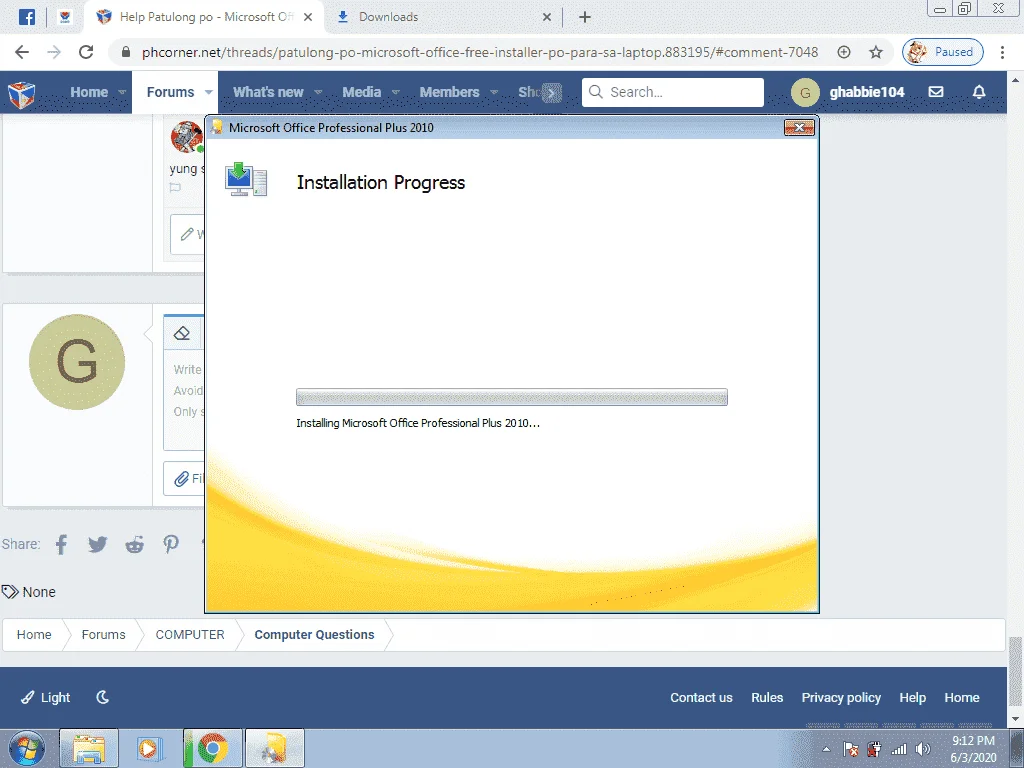The image size is (1024, 768).
Task: Click the address bar URL
Action: [x=480, y=52]
